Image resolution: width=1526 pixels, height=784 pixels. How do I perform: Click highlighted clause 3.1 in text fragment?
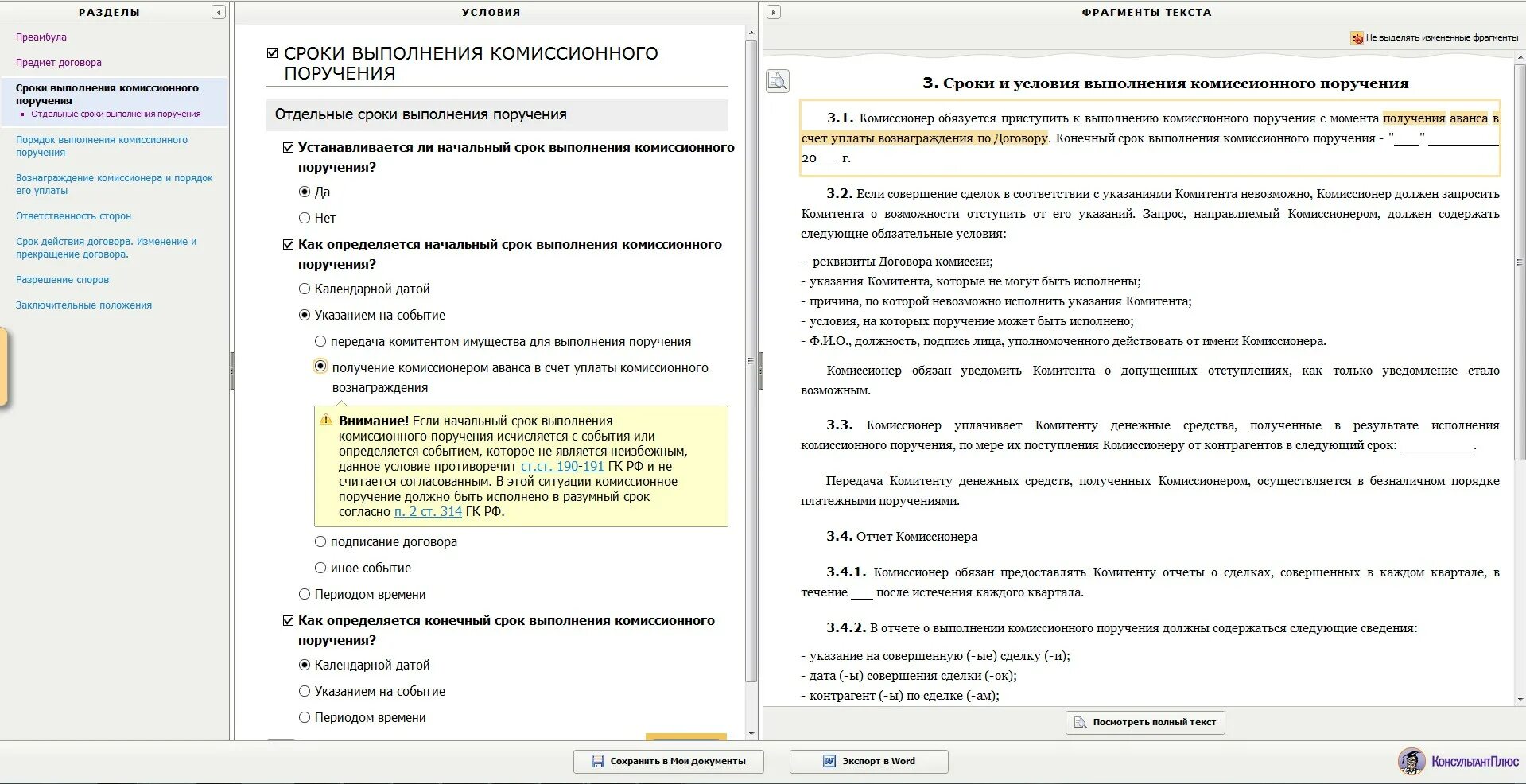tap(1150, 138)
